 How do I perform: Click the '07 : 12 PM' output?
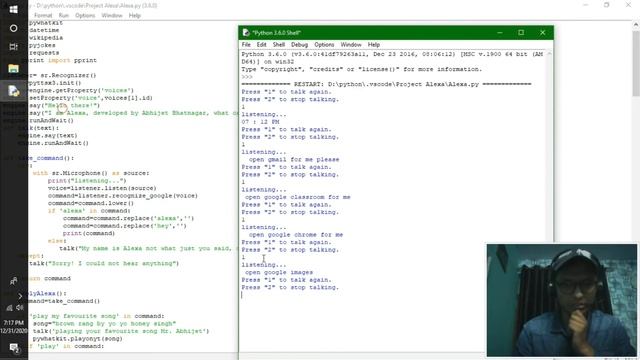pyautogui.click(x=260, y=122)
